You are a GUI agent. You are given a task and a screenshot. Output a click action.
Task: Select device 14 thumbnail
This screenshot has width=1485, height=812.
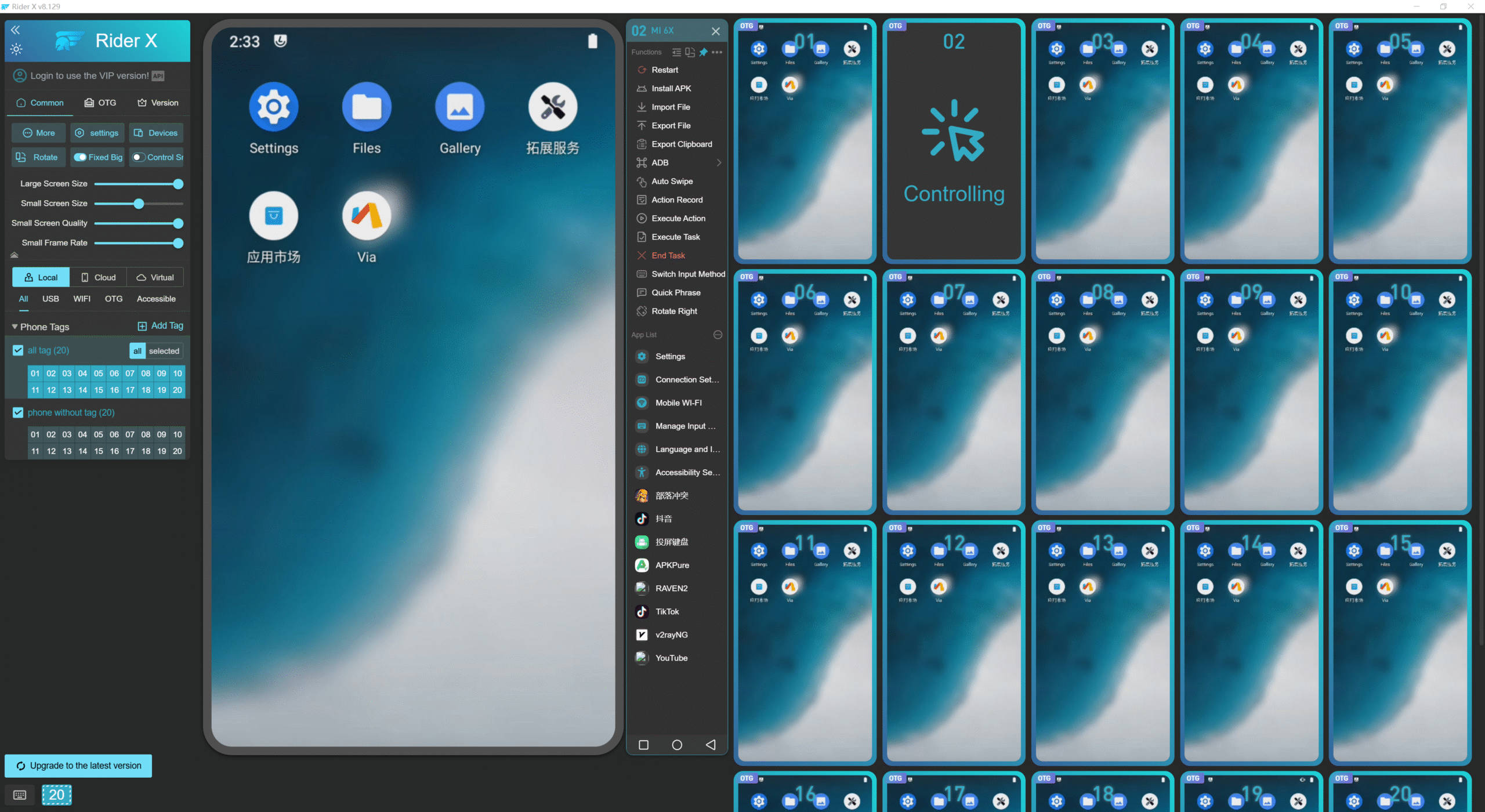pyautogui.click(x=1251, y=643)
